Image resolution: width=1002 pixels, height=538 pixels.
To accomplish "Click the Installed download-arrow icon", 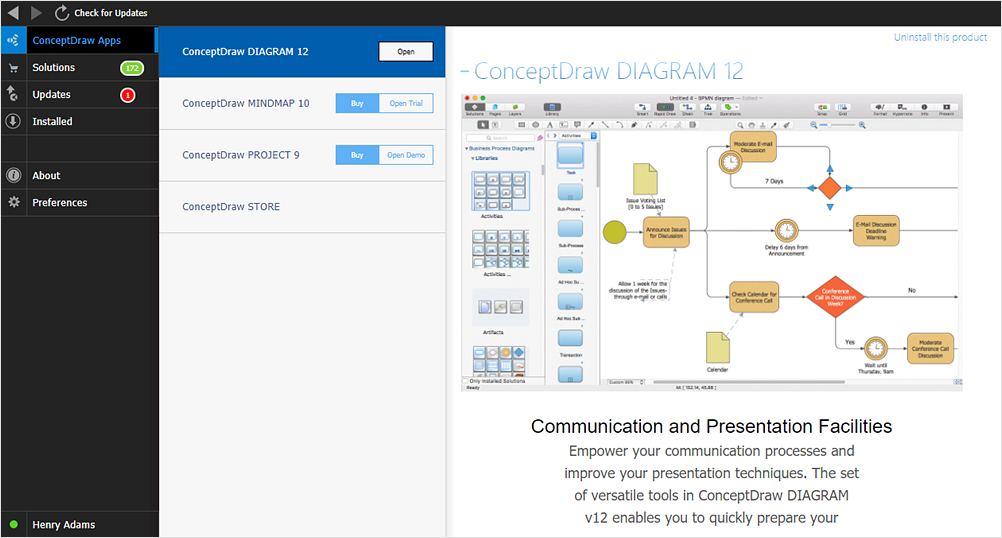I will tap(13, 121).
